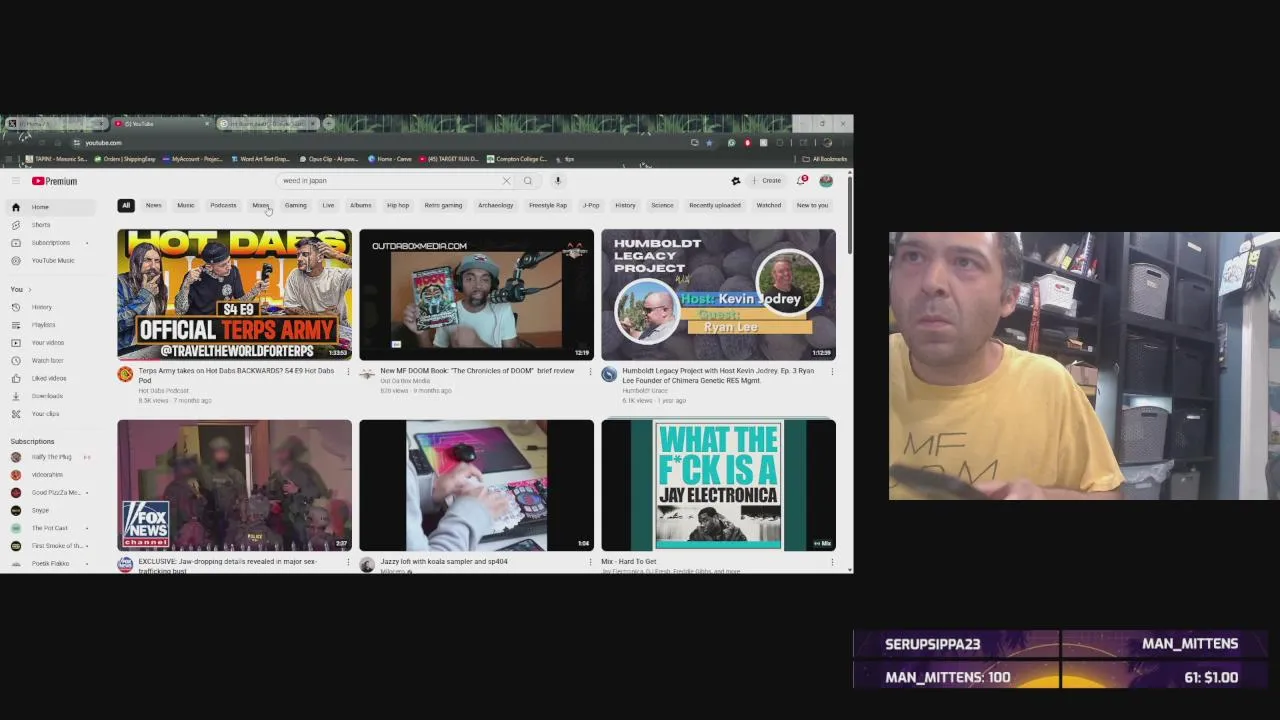
Task: Open the Ralfy The Plug subscription
Action: [51, 457]
